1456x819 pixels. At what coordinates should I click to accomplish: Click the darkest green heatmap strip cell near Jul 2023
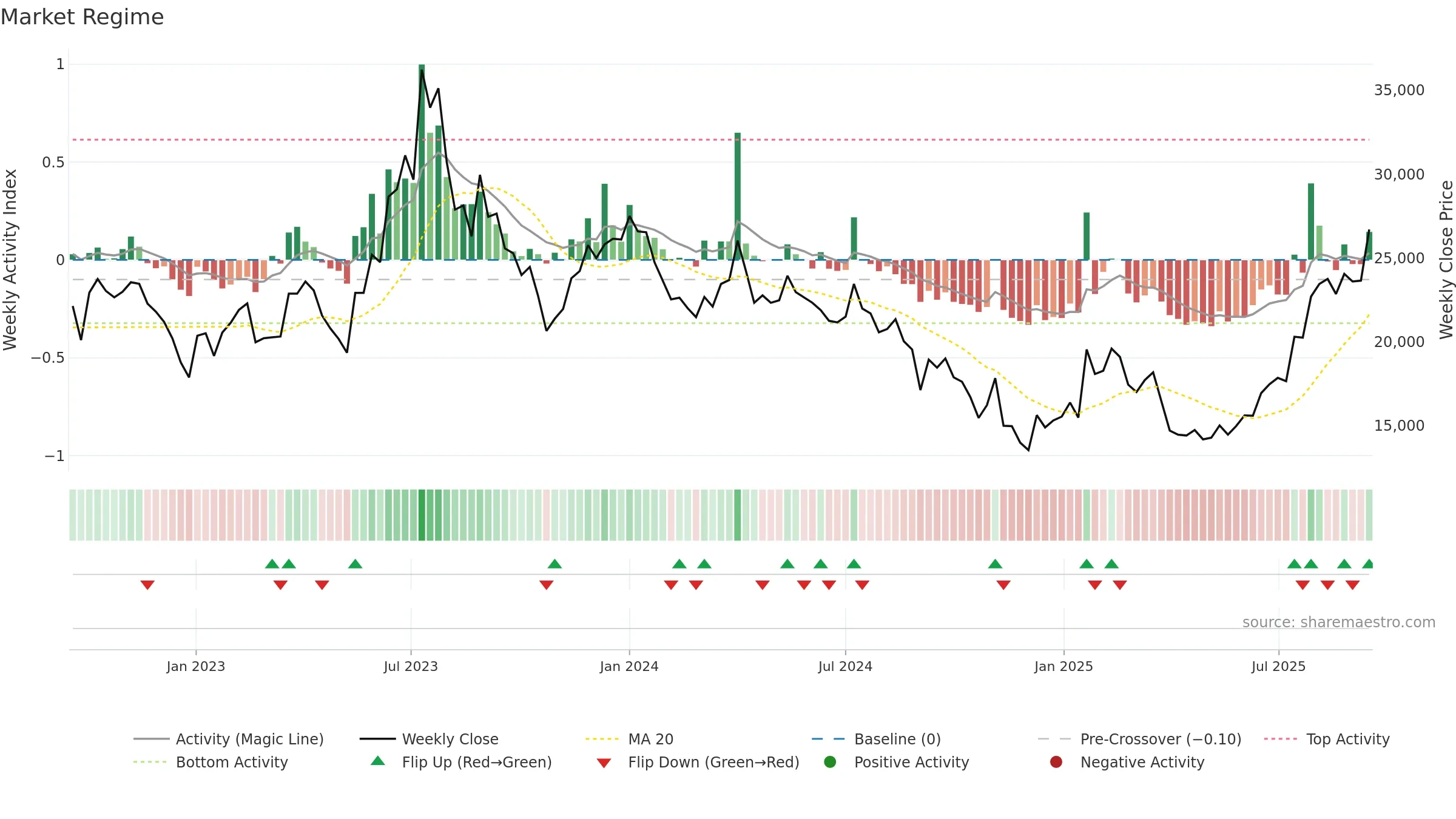point(422,515)
